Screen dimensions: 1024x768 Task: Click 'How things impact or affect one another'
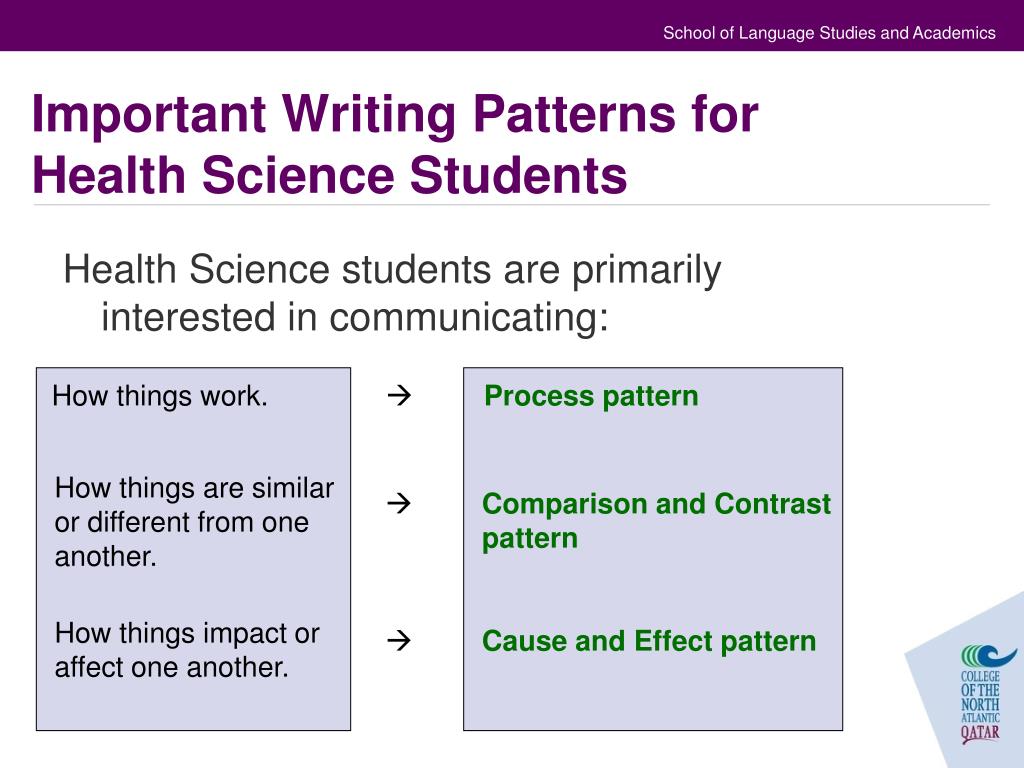[x=187, y=650]
